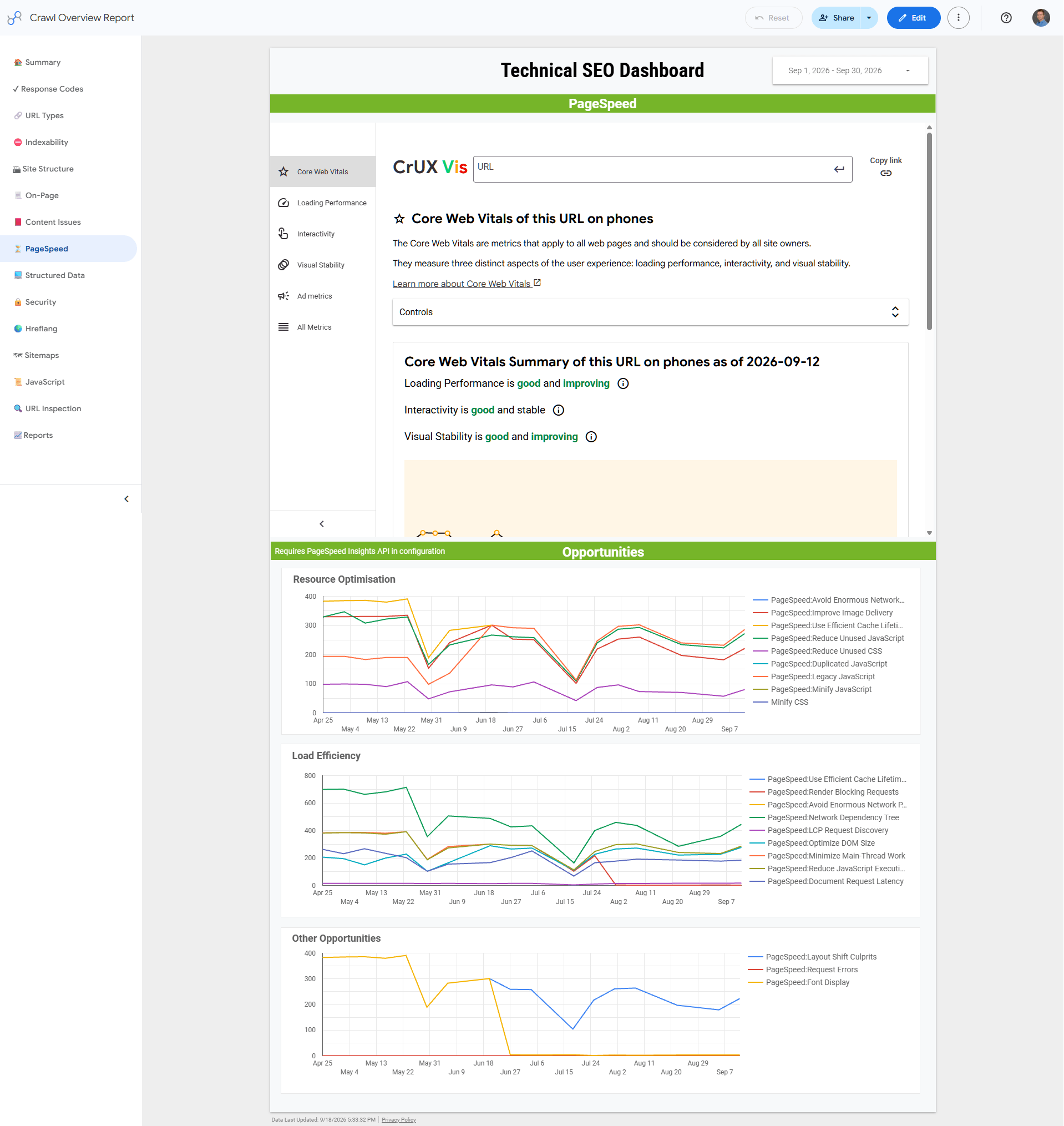Screen dimensions: 1064x1126
Task: Click the user profile avatar
Action: (x=1040, y=18)
